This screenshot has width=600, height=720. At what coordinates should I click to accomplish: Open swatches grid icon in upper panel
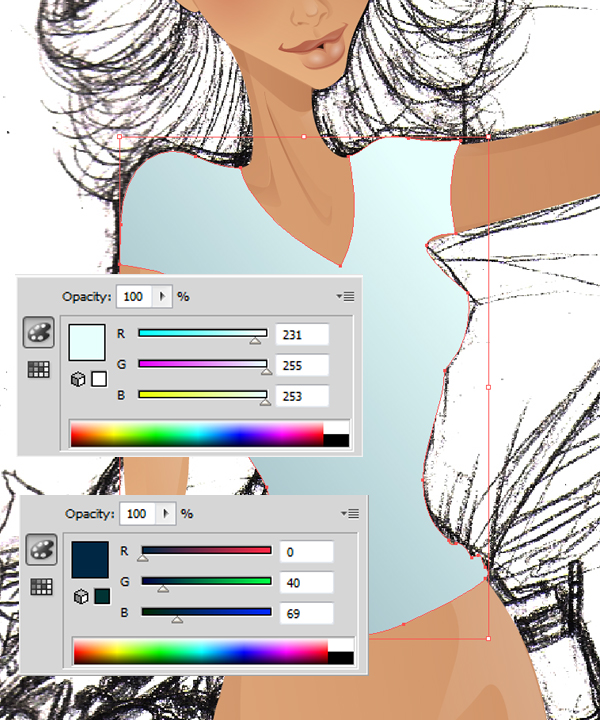(x=39, y=369)
